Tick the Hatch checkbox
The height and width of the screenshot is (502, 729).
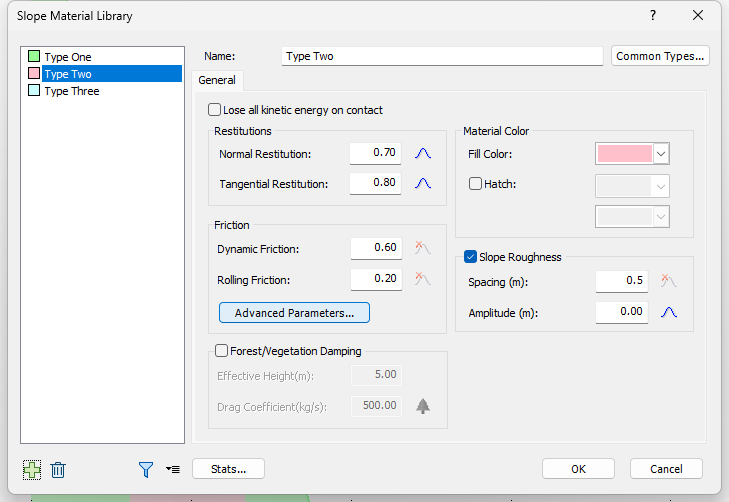(x=475, y=184)
